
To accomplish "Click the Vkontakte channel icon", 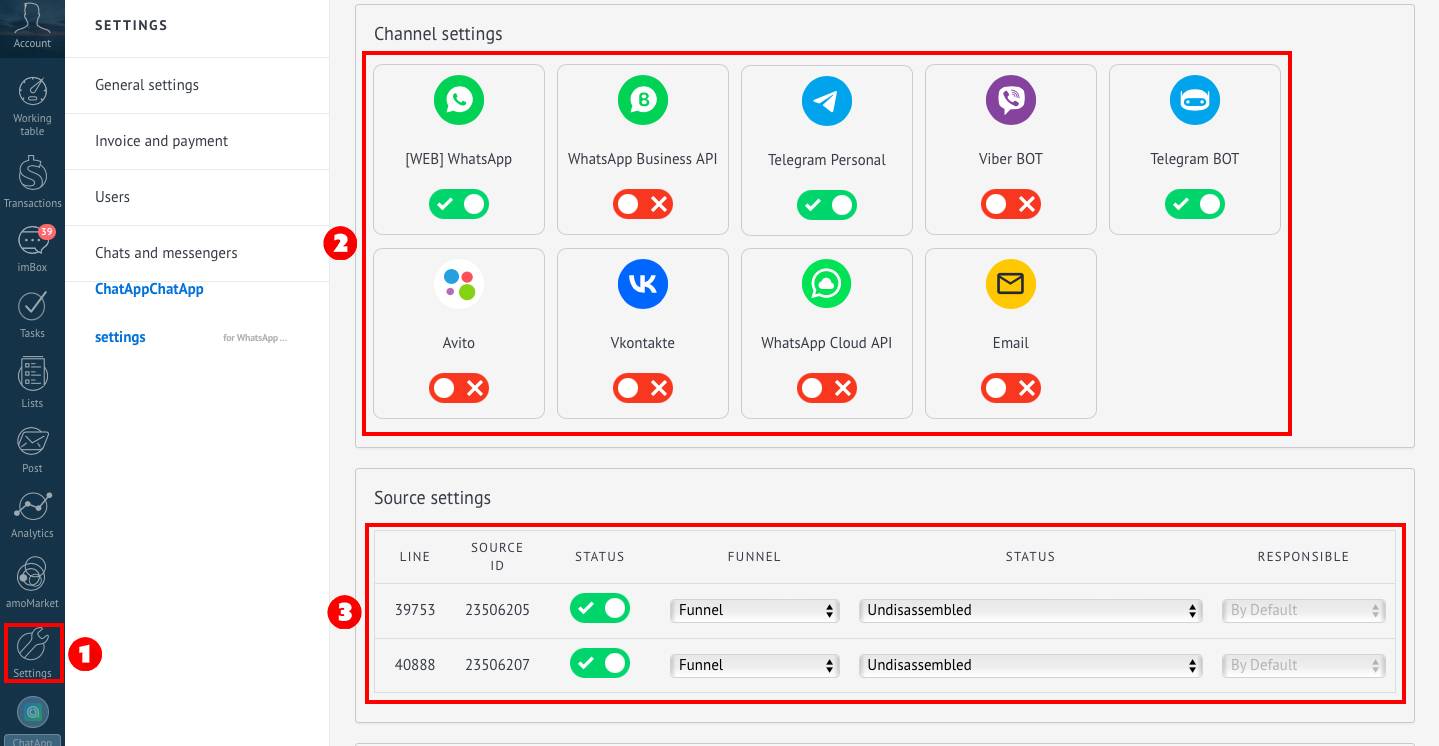I will pyautogui.click(x=642, y=284).
